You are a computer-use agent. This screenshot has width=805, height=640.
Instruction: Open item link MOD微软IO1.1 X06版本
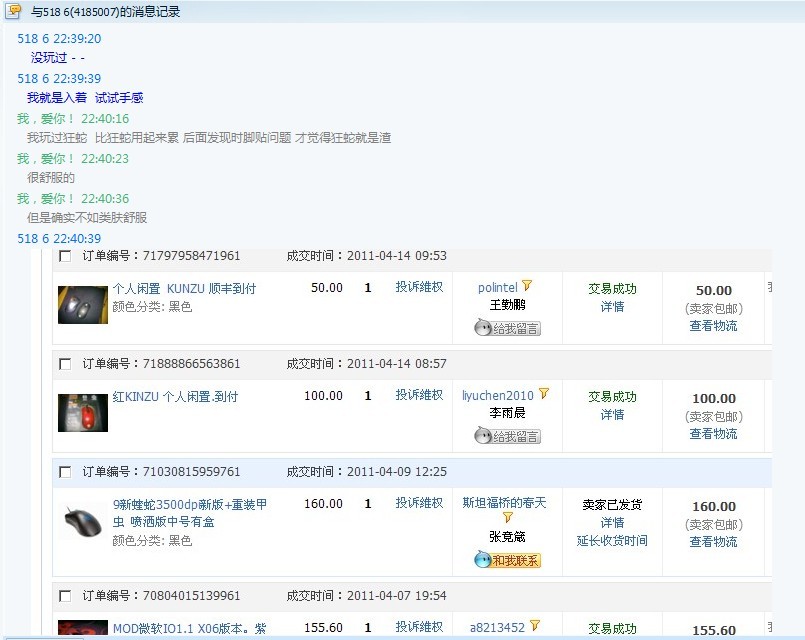point(189,628)
